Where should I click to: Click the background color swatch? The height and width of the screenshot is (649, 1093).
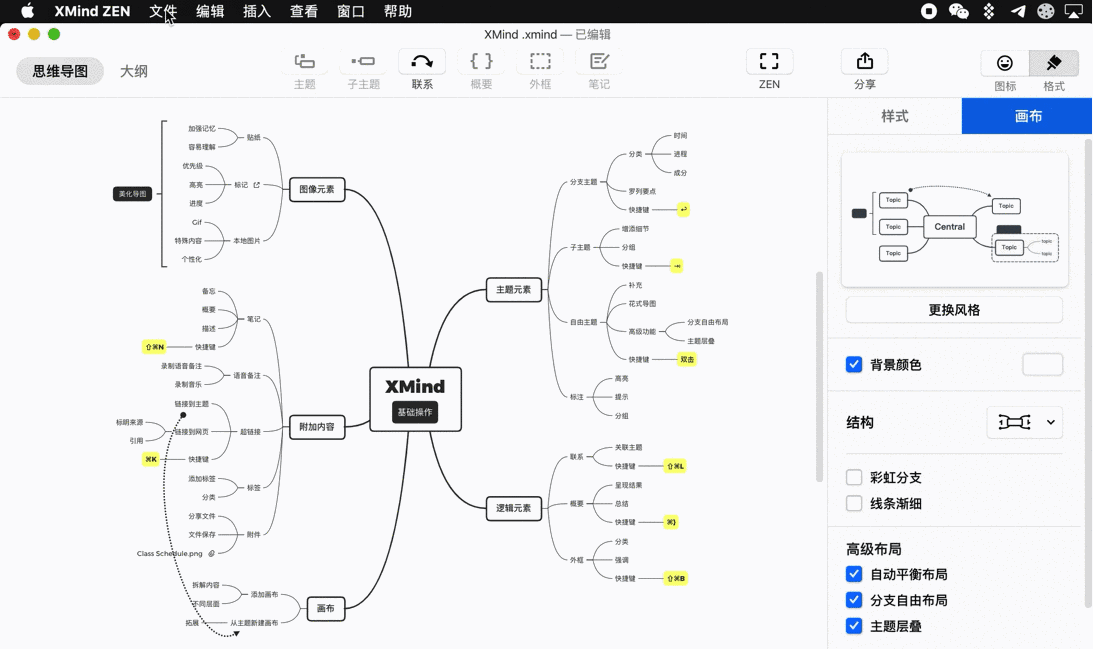[1042, 365]
